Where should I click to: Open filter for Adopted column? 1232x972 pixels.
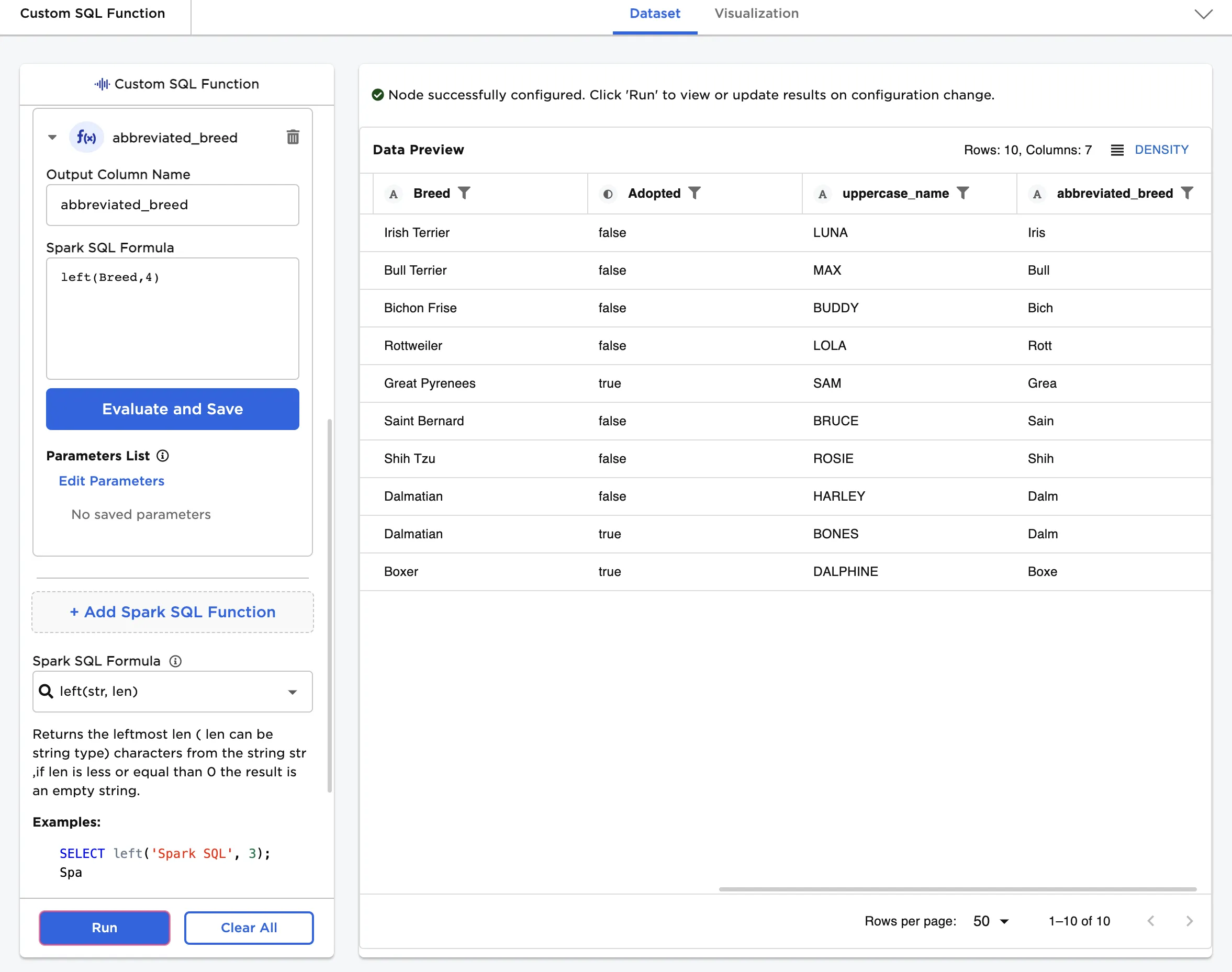point(694,194)
